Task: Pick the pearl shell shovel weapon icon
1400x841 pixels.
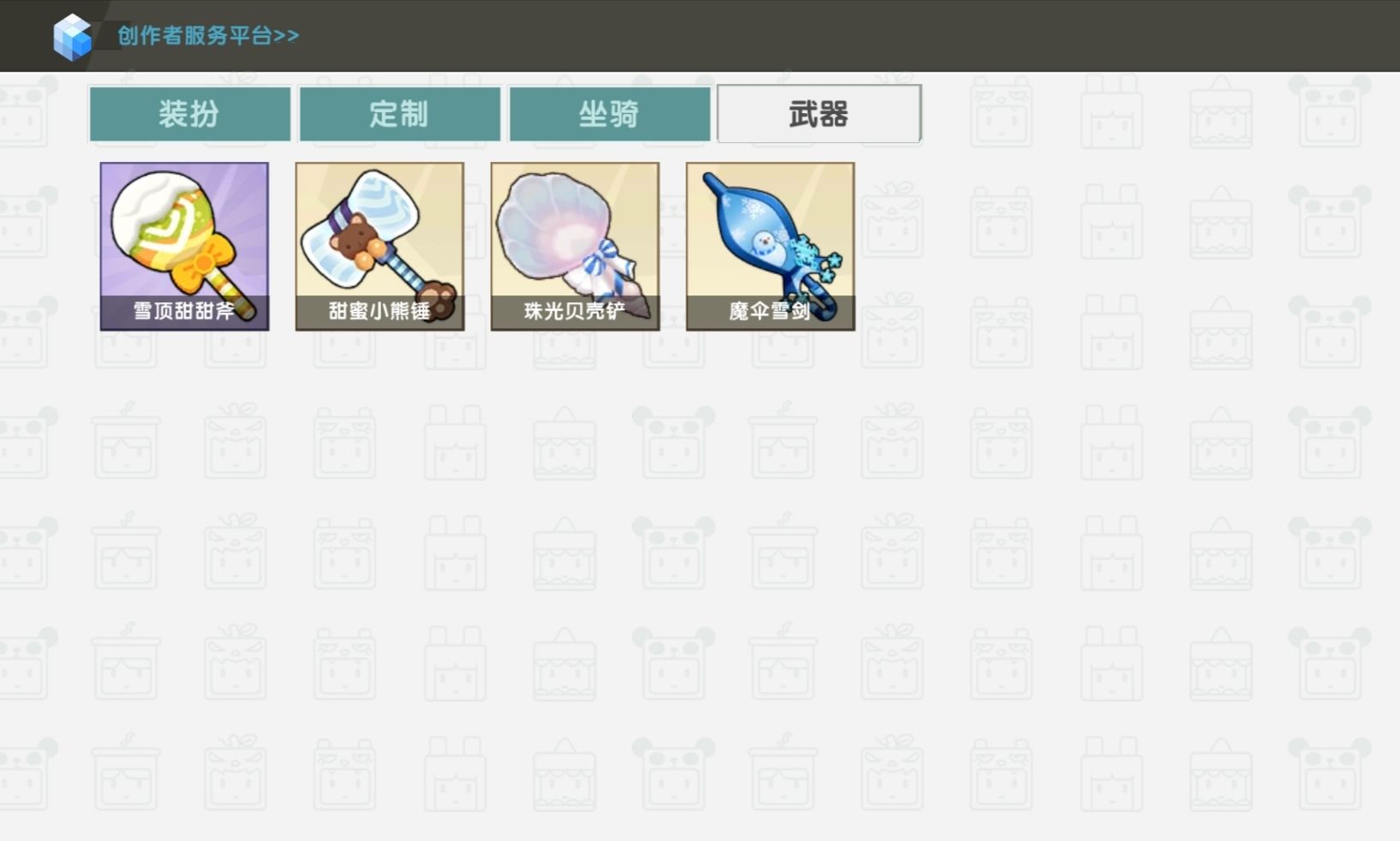Action: point(575,246)
